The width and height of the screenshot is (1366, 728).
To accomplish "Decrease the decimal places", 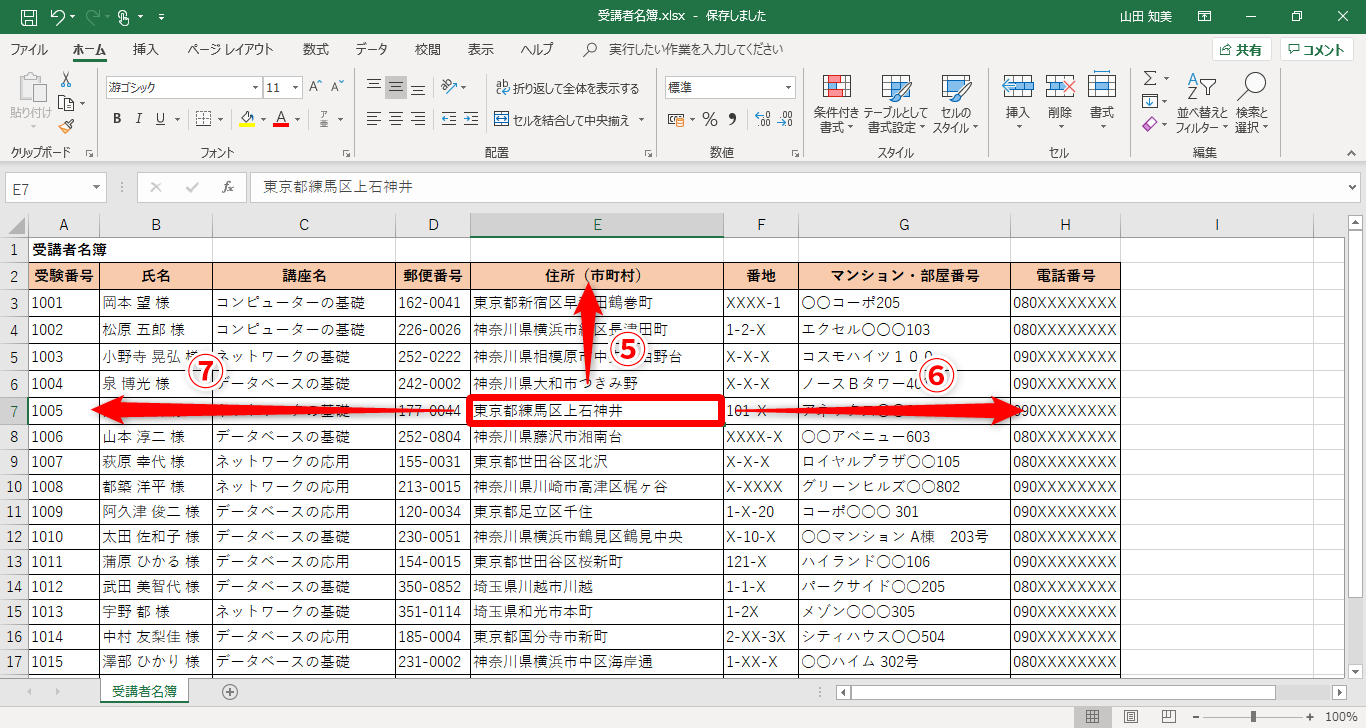I will point(785,120).
